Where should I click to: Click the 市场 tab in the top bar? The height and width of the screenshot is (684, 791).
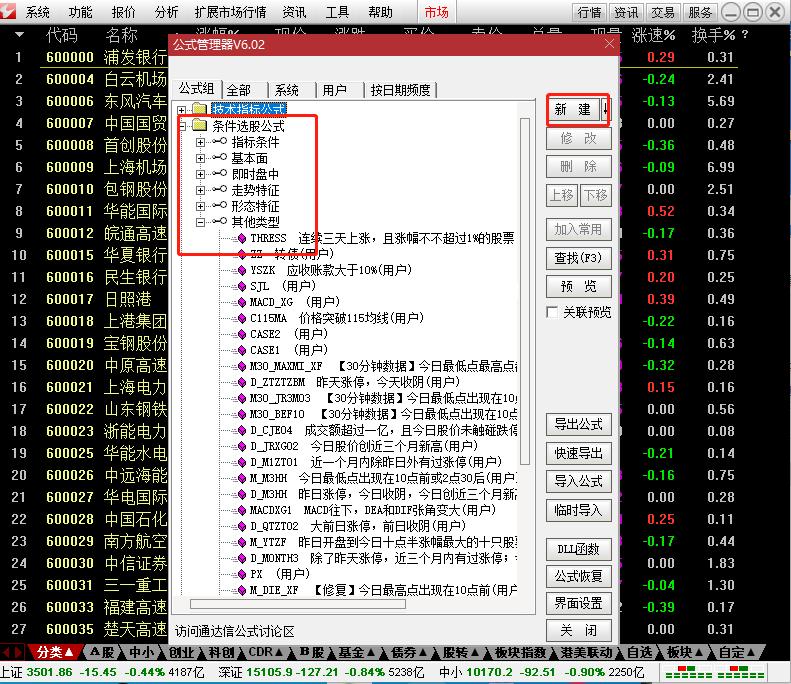436,12
